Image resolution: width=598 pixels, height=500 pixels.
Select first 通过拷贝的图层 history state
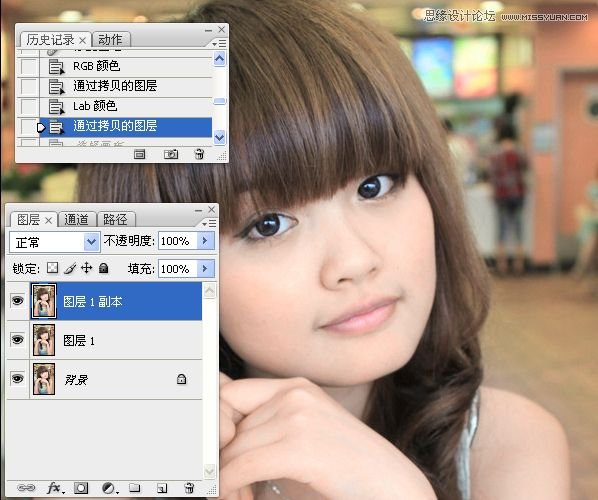point(126,87)
